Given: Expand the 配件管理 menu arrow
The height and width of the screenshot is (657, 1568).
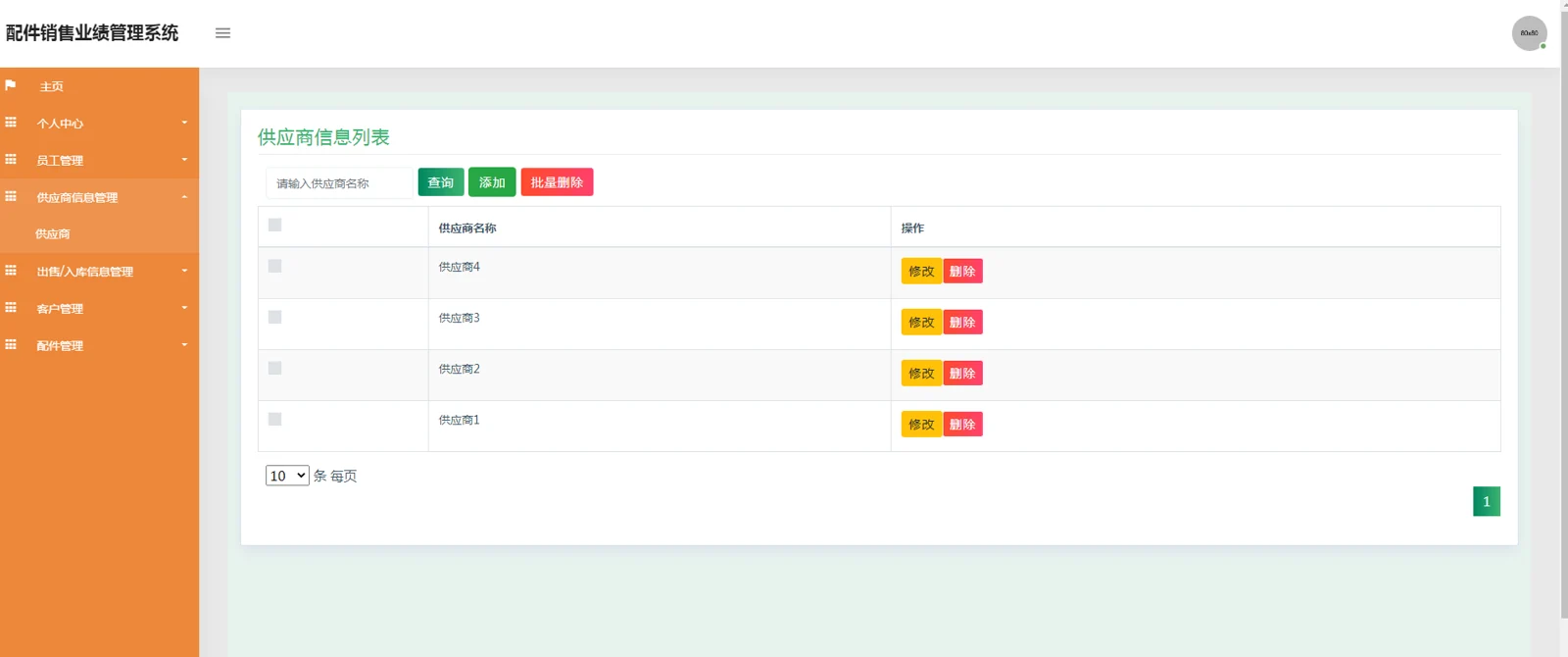Looking at the screenshot, I should 184,345.
